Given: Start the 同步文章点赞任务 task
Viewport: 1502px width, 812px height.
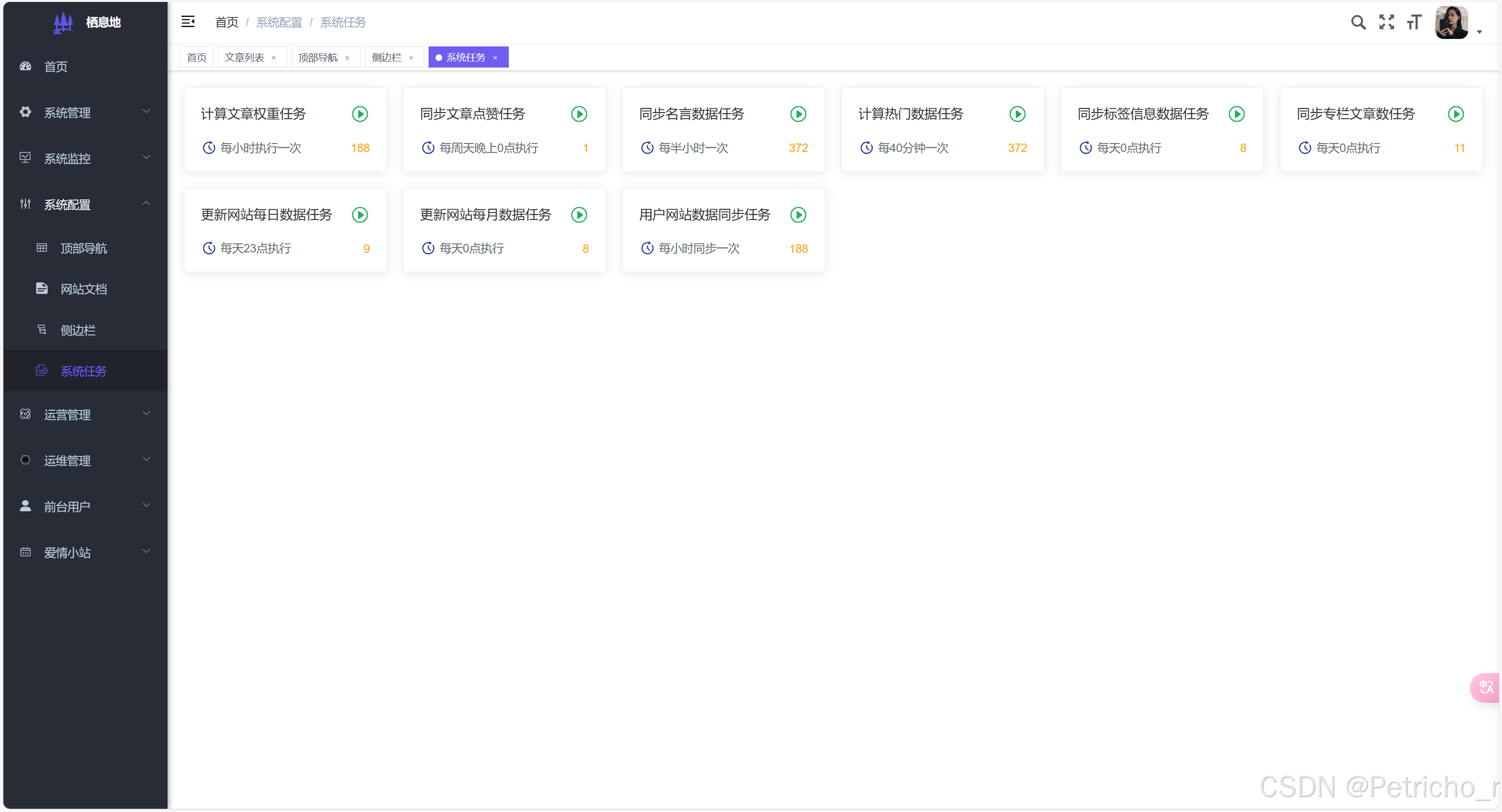Looking at the screenshot, I should 579,114.
